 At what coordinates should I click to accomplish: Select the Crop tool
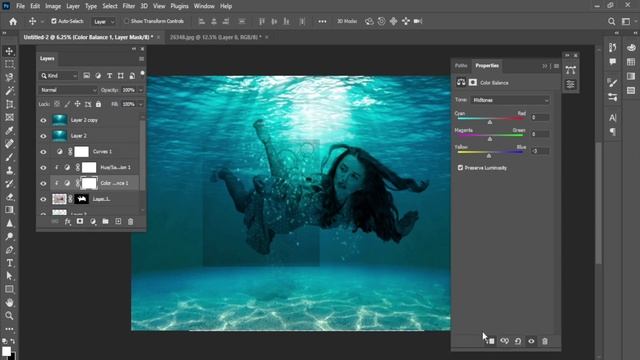9,104
